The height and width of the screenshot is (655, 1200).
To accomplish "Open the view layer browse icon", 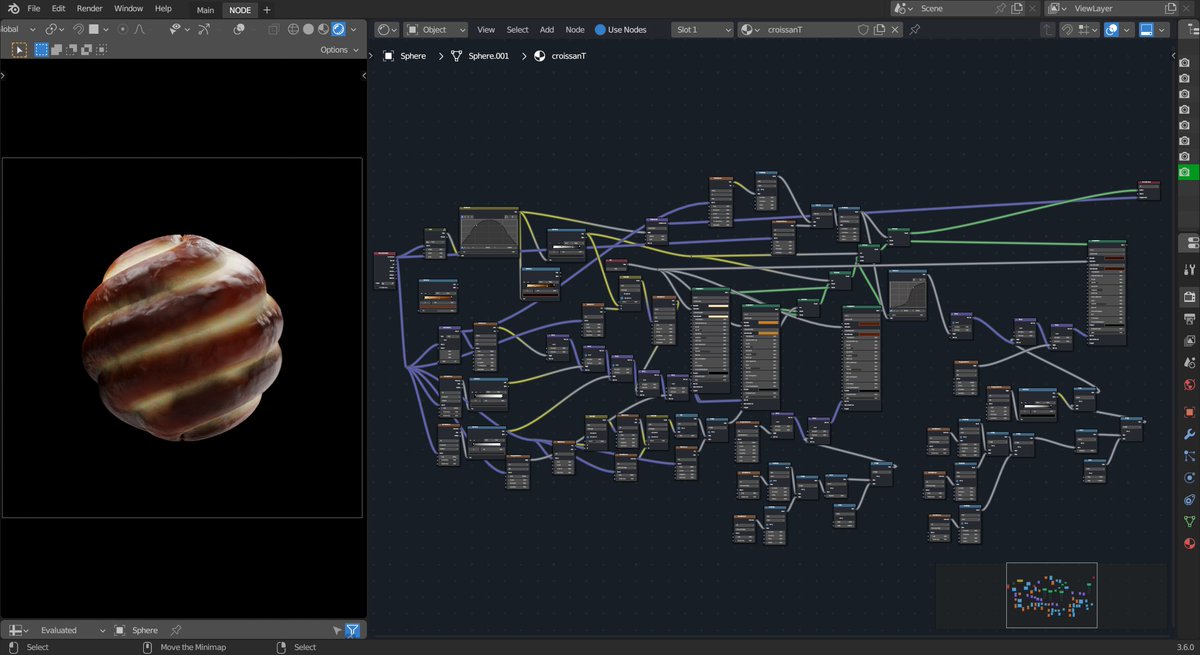I will pos(1056,8).
